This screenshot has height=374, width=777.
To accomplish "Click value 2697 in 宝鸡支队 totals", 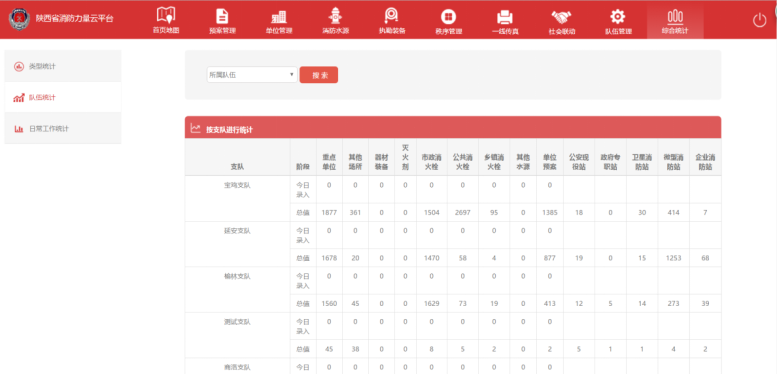I will coord(462,213).
